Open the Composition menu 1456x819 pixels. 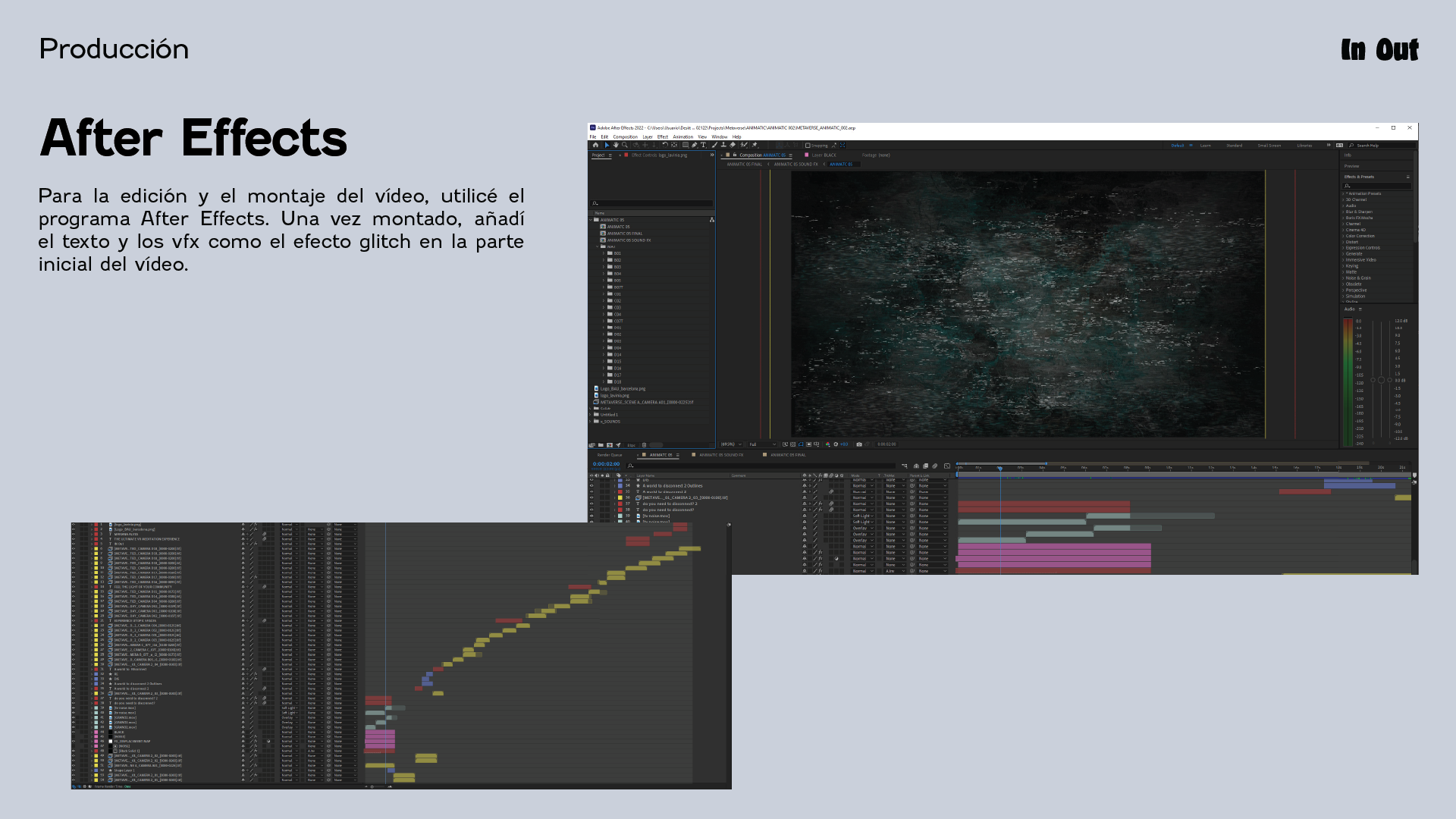[625, 137]
